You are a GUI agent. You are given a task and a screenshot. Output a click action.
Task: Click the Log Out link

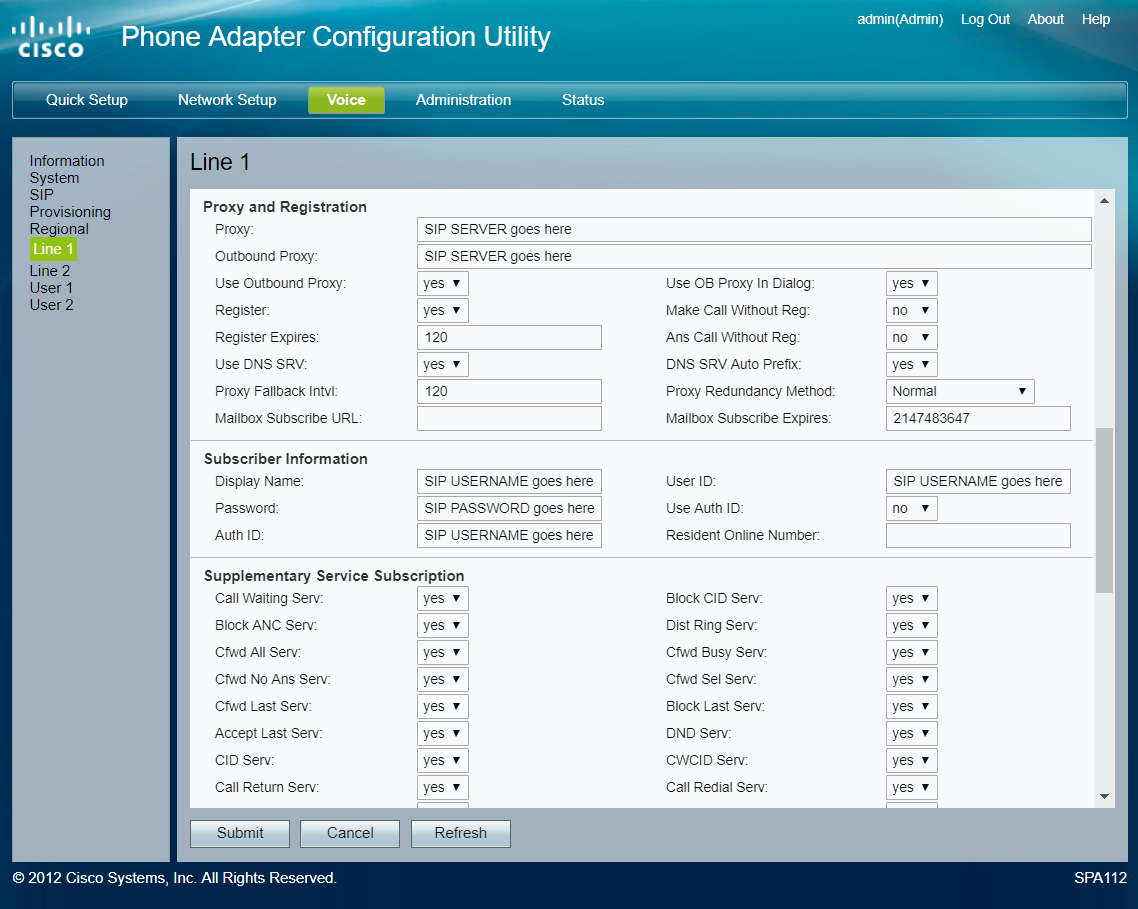tap(985, 19)
